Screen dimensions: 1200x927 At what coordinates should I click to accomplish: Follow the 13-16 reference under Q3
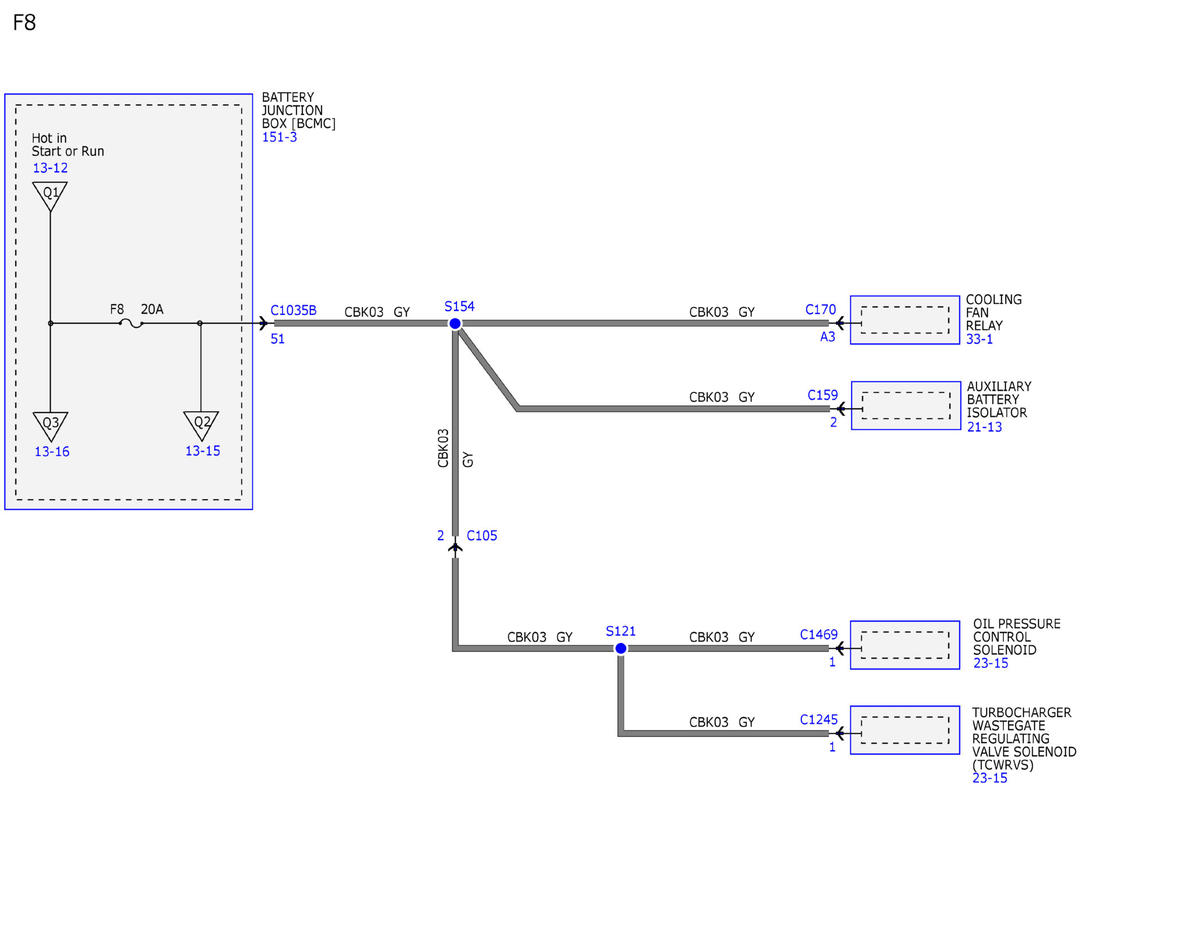click(52, 452)
